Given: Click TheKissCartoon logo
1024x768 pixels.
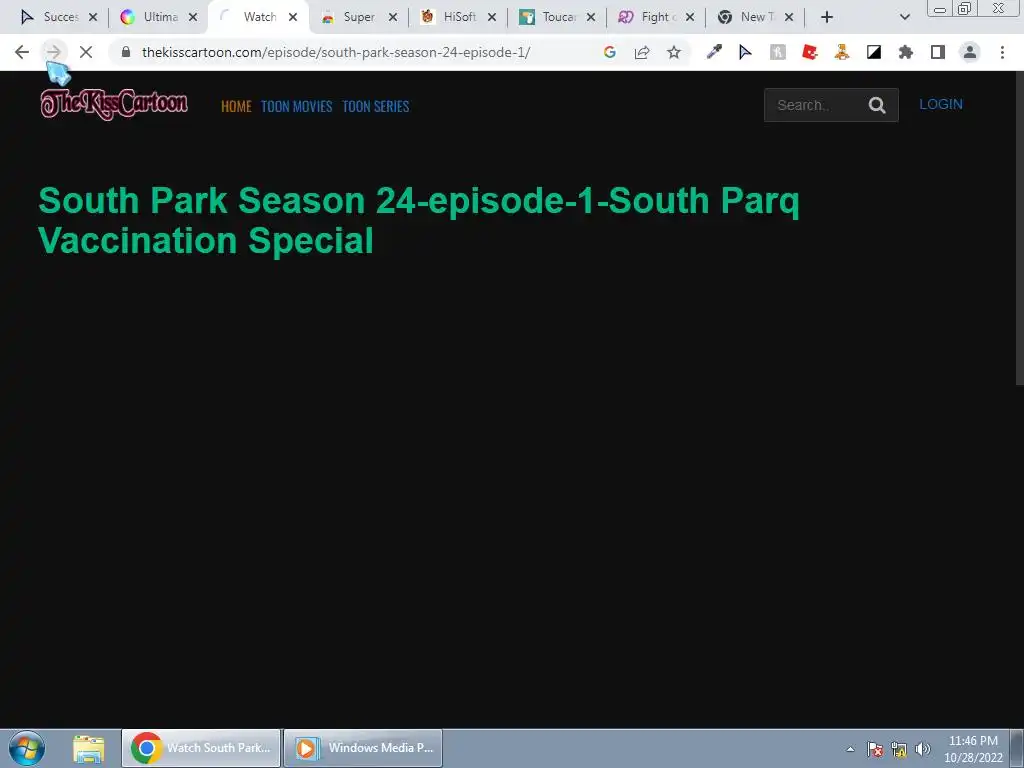Looking at the screenshot, I should 114,104.
